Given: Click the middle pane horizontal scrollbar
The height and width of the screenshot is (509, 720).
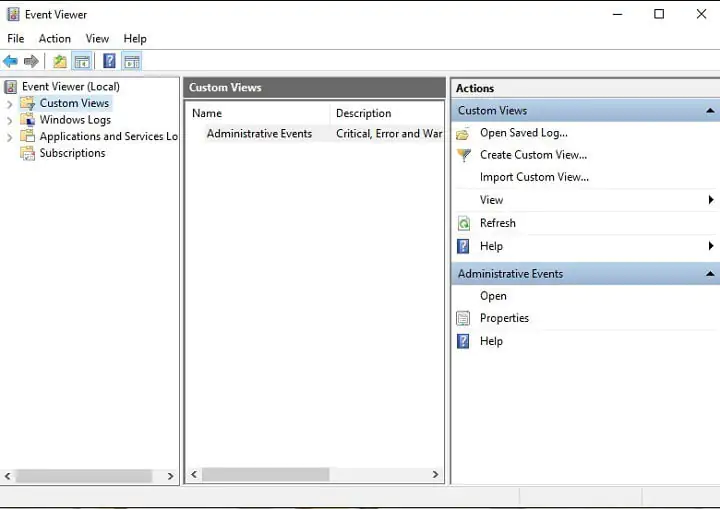Looking at the screenshot, I should tap(265, 475).
